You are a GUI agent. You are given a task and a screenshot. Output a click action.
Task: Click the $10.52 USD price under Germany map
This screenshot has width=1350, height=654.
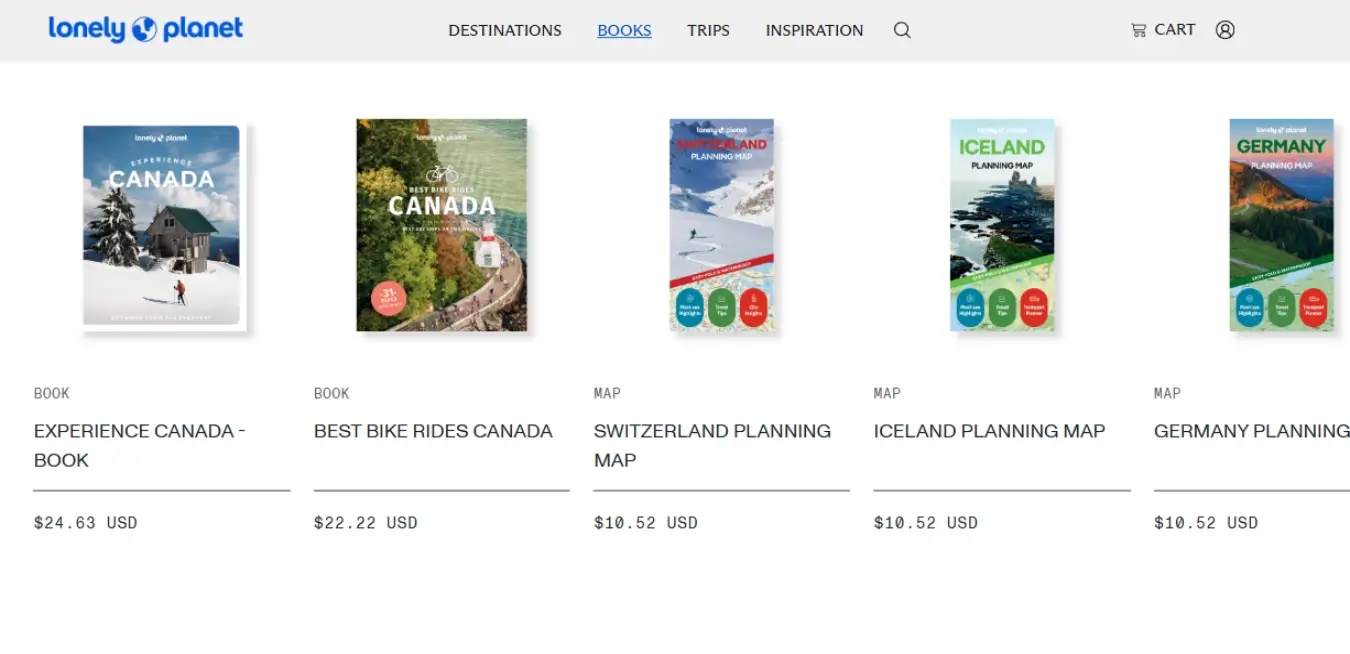[1205, 522]
